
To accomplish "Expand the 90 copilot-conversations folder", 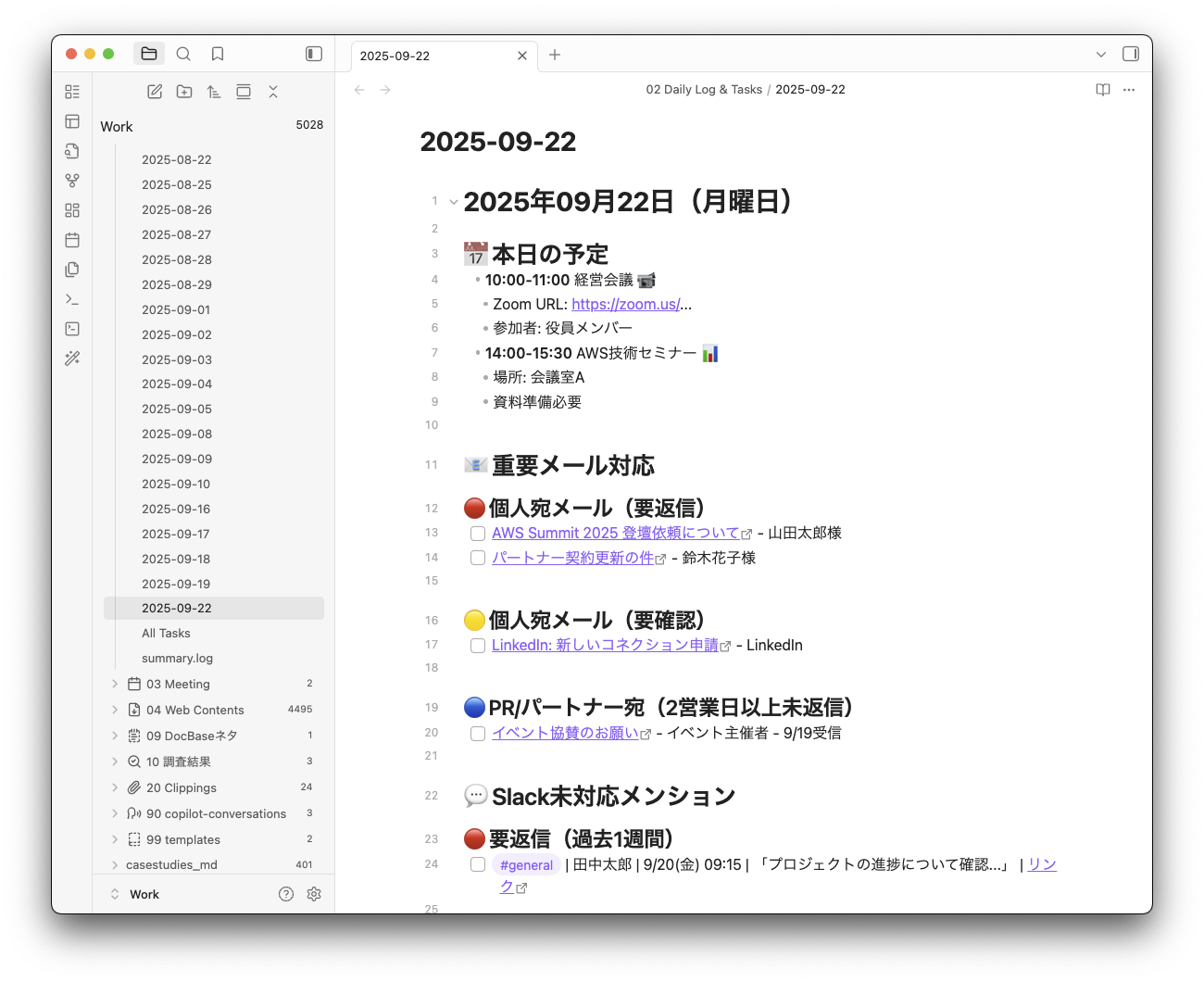I will point(115,813).
